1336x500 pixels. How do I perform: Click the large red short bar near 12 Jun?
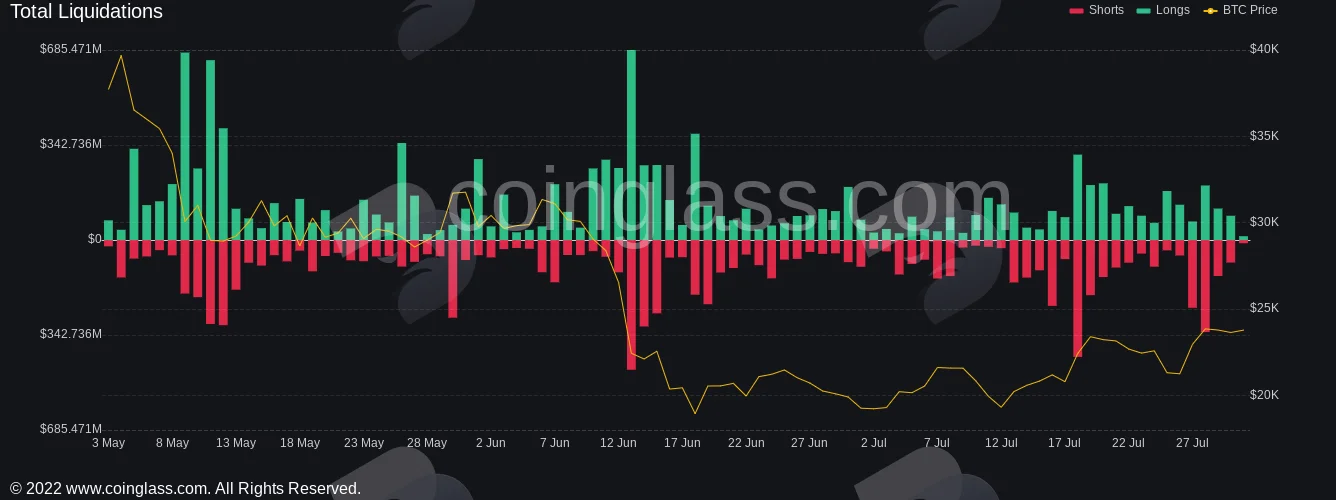[631, 305]
